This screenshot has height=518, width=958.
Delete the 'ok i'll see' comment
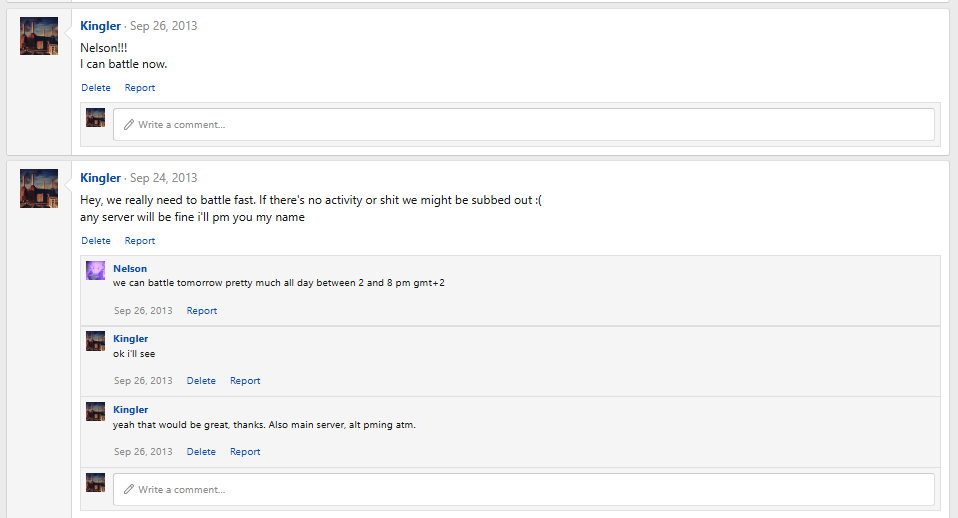pos(201,381)
